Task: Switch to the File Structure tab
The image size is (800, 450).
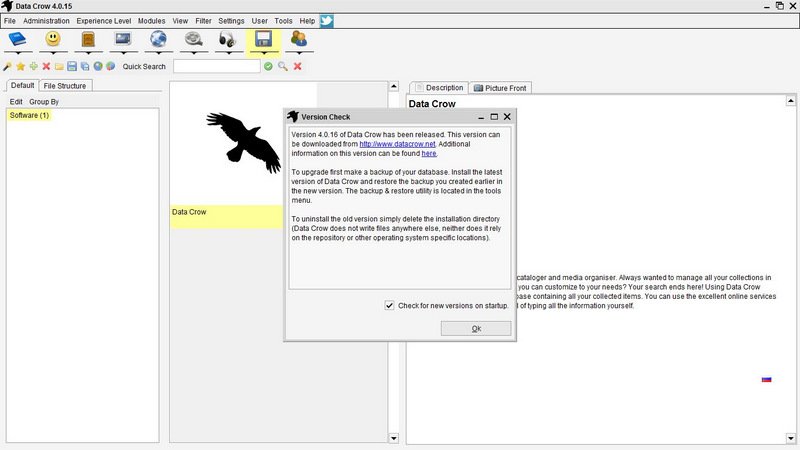Action: click(x=65, y=86)
